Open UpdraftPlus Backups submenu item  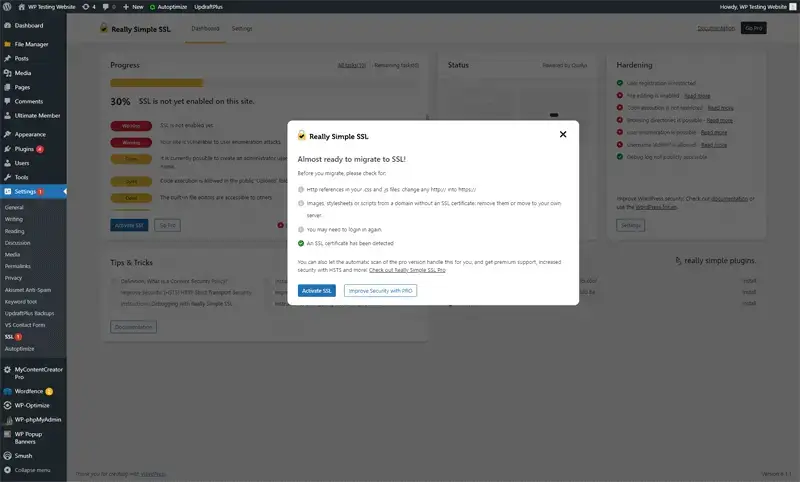tap(29, 313)
